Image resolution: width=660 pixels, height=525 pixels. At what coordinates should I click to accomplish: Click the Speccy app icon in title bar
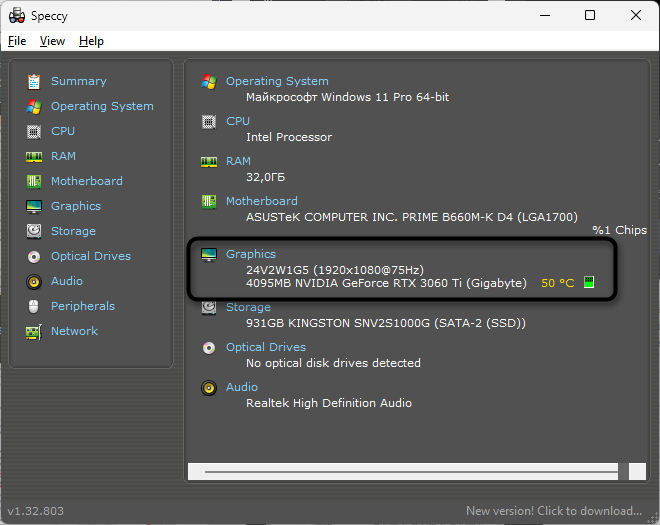pos(17,16)
